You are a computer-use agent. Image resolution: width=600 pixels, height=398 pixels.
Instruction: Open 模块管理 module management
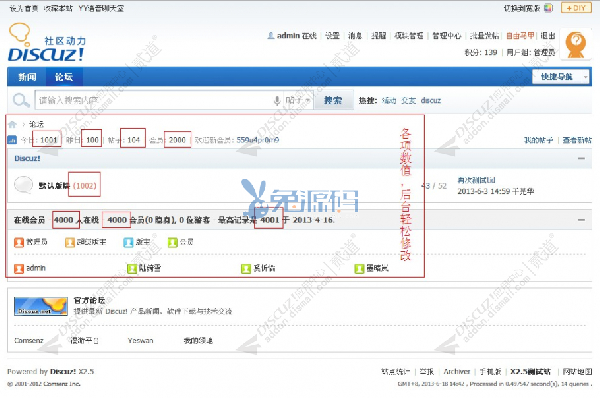[409, 36]
